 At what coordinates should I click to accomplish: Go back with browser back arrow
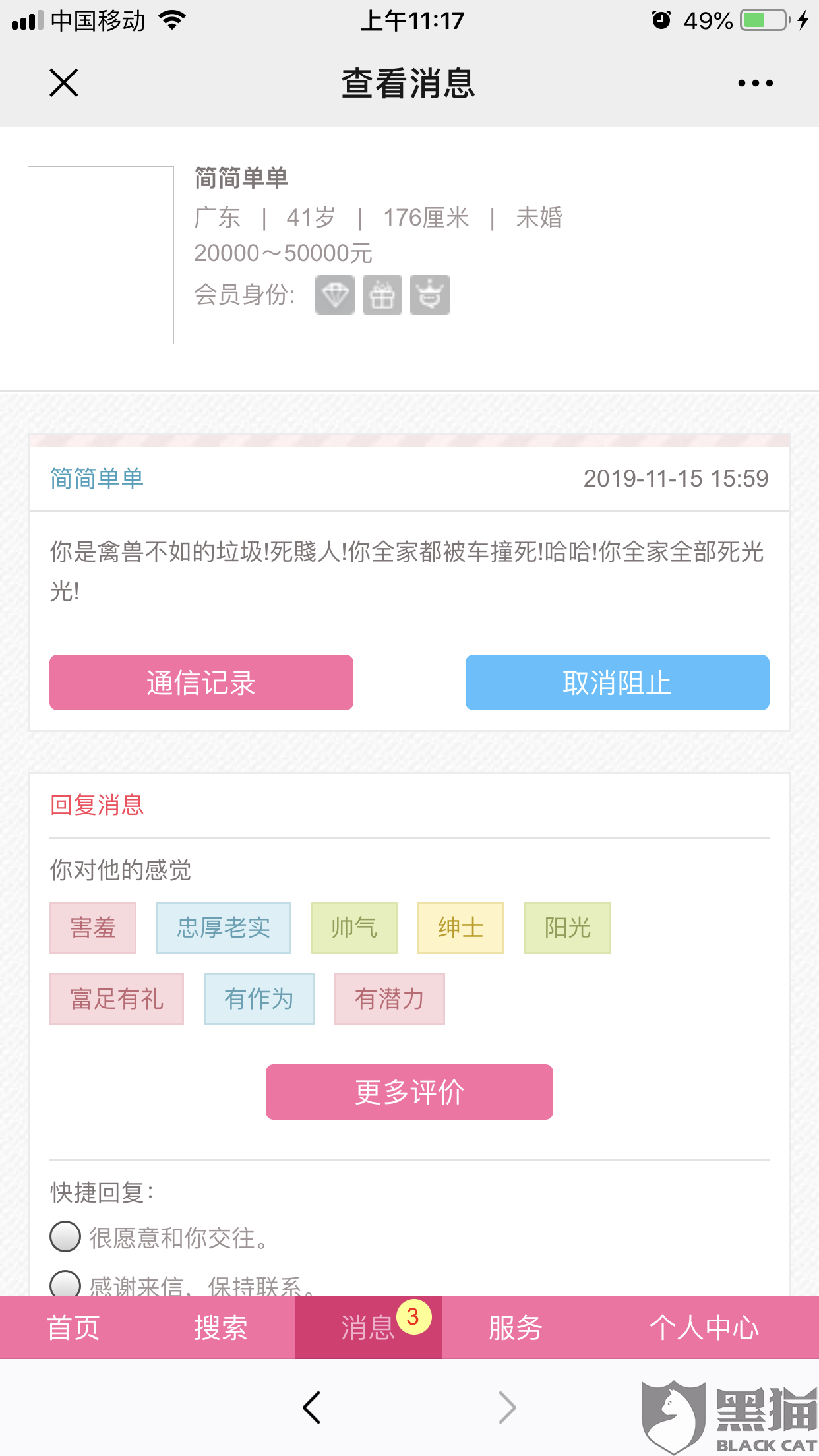(312, 1407)
